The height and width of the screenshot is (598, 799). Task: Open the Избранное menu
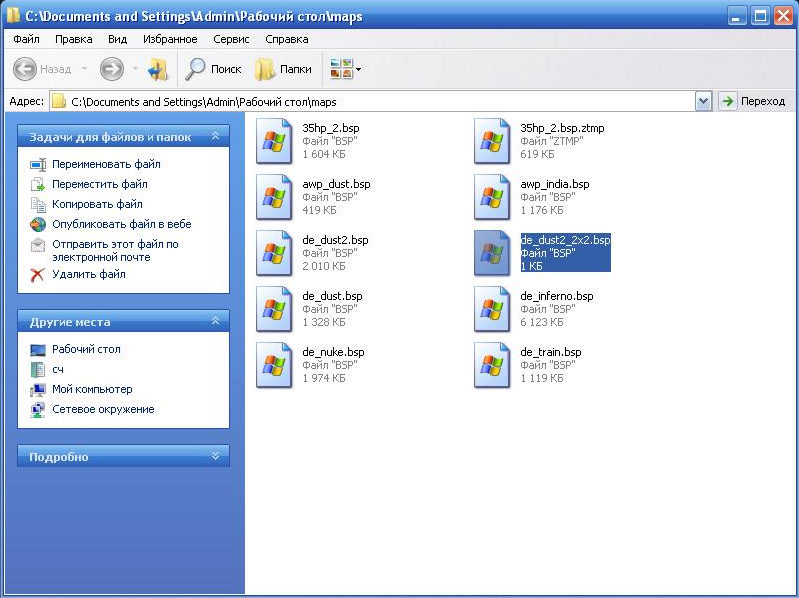coord(170,39)
